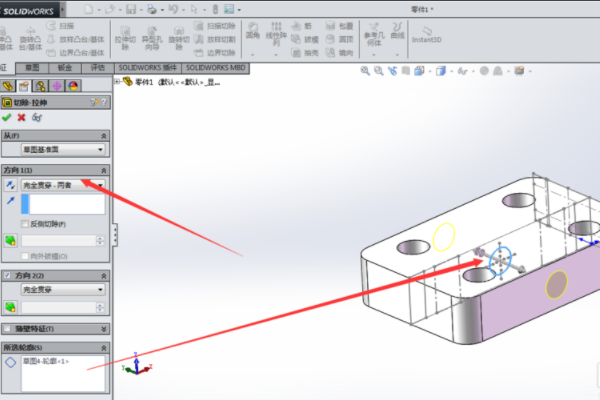Click the 曲线 curves tool
Image resolution: width=600 pixels, height=400 pixels.
click(398, 31)
